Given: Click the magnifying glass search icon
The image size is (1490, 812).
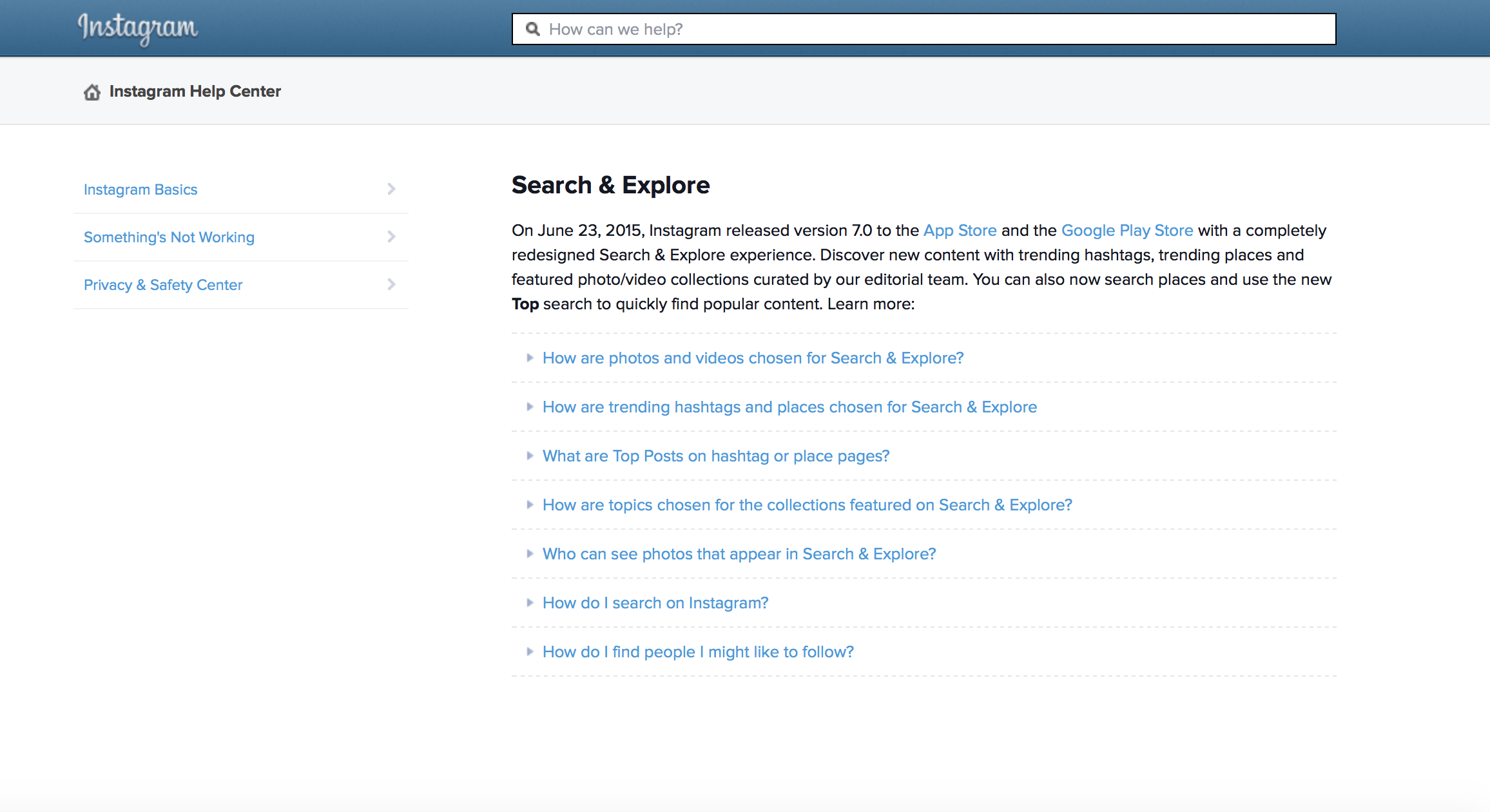Looking at the screenshot, I should tap(532, 29).
